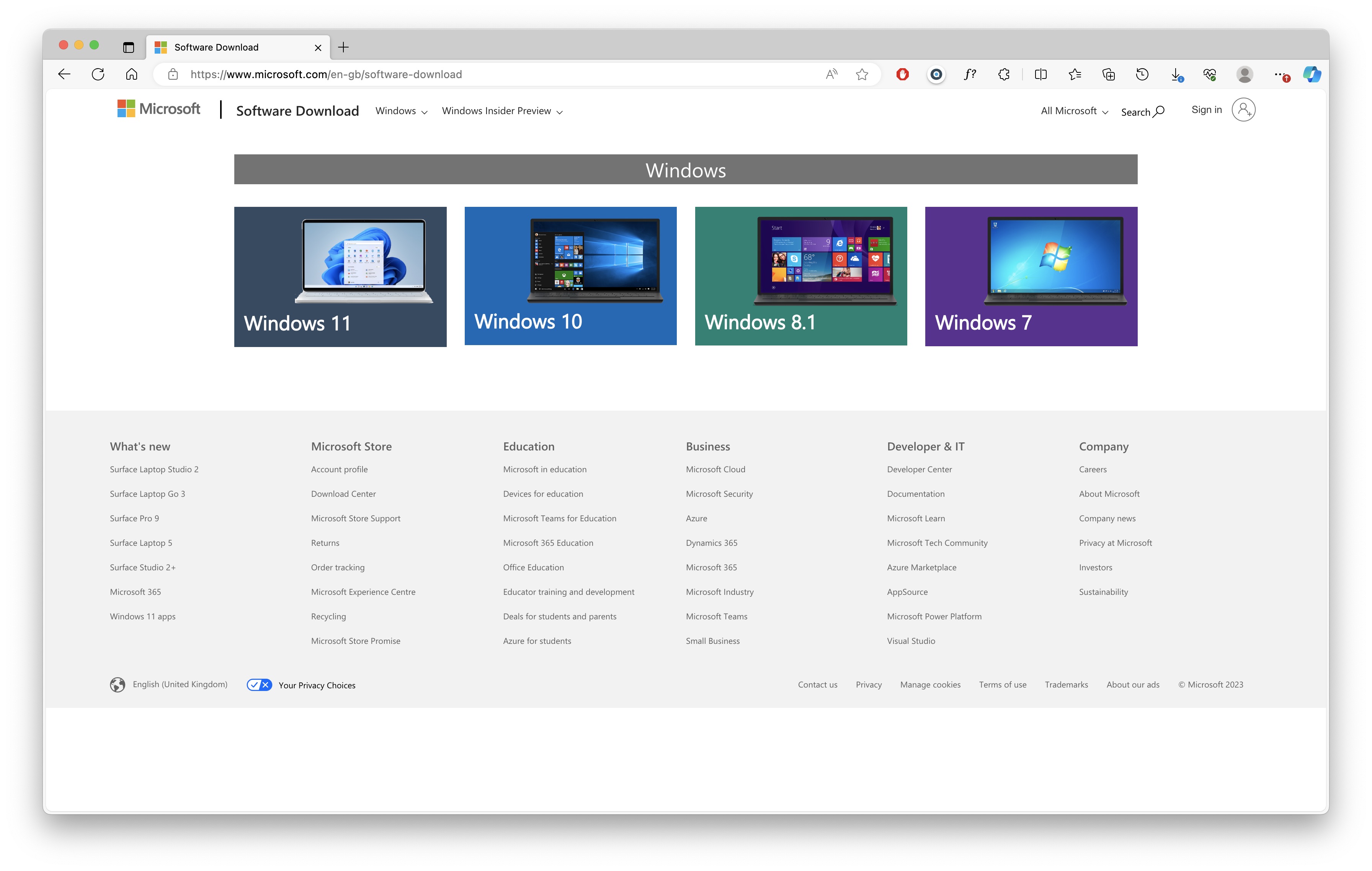1372x871 pixels.
Task: Open Search in the site header
Action: (x=1142, y=112)
